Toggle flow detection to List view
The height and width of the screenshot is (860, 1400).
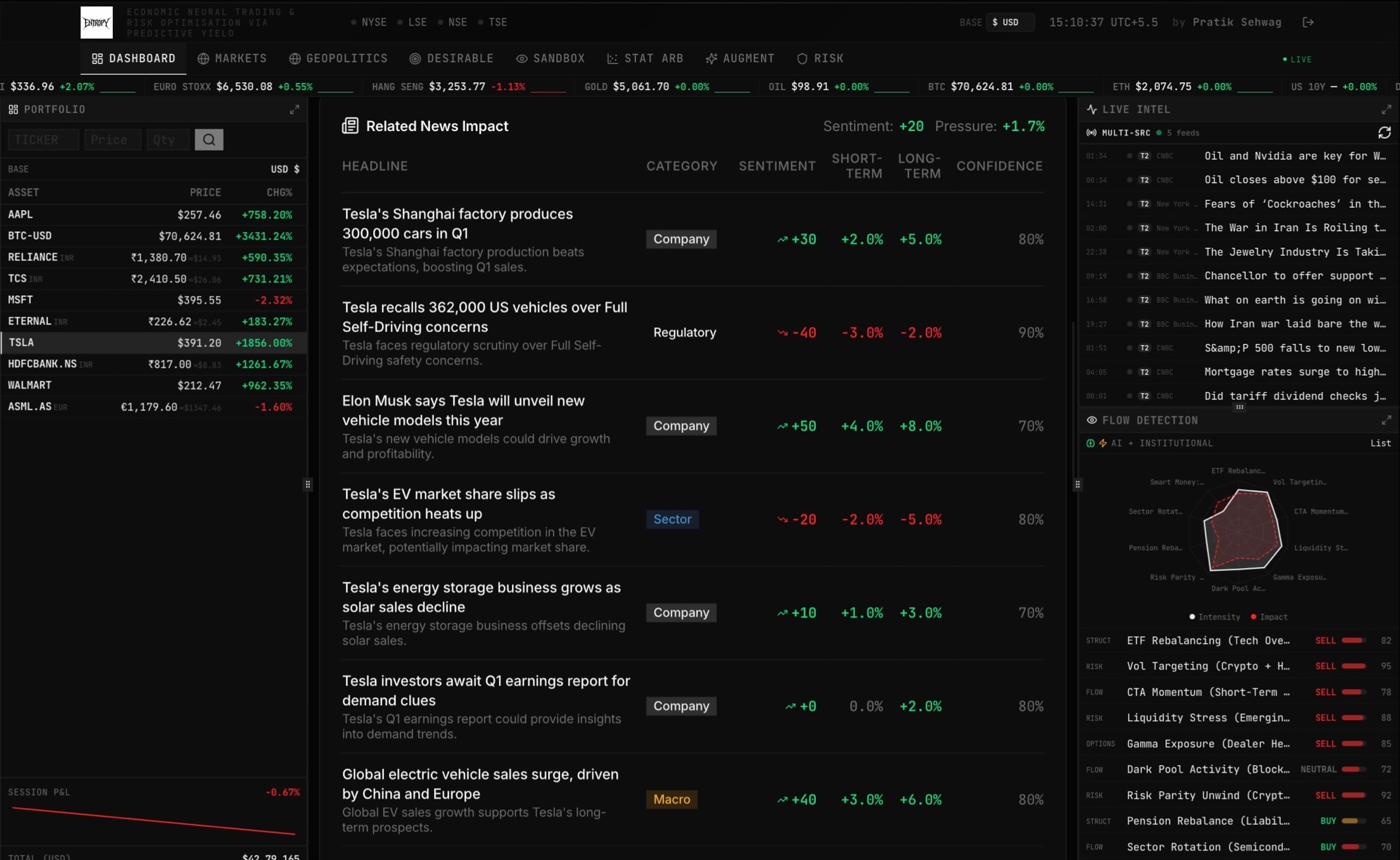[1380, 443]
